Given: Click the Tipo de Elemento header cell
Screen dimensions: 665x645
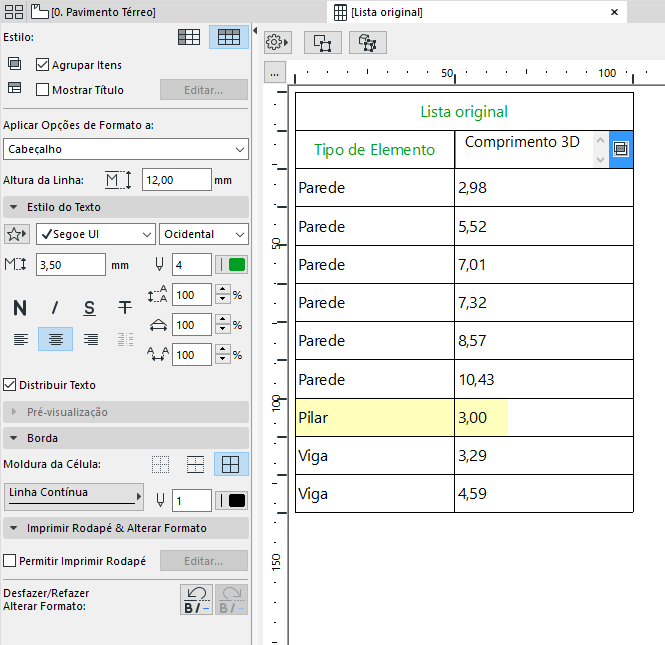Looking at the screenshot, I should (374, 149).
